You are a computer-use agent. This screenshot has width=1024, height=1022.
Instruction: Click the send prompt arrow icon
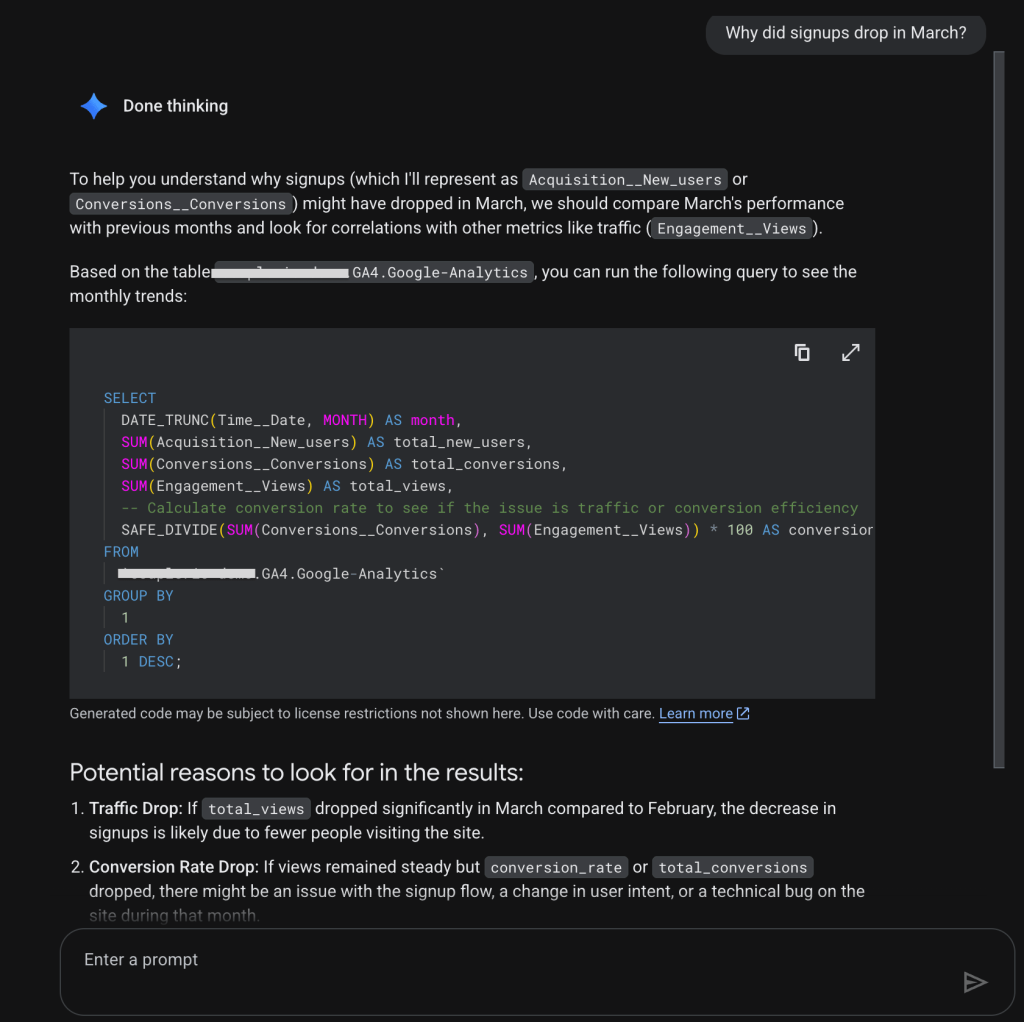pyautogui.click(x=974, y=982)
